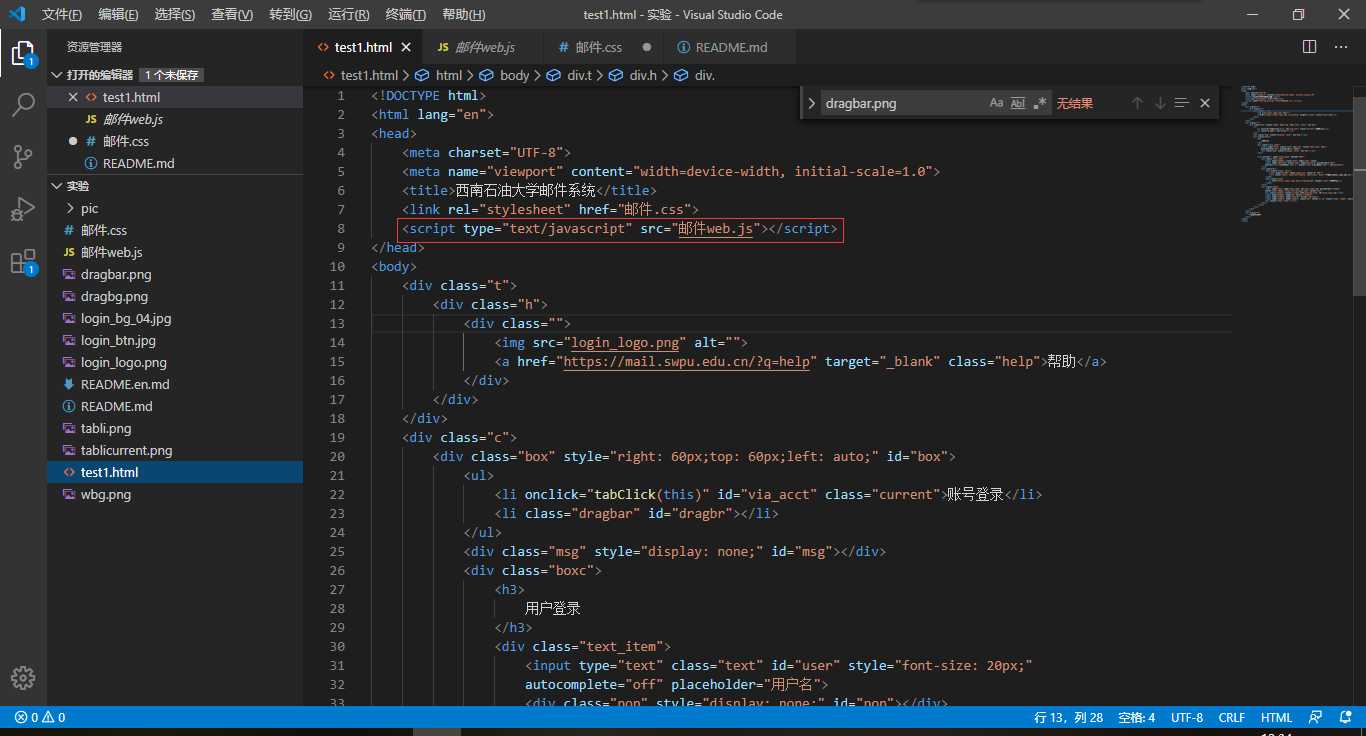Open tabli.png in file explorer
The height and width of the screenshot is (736, 1366).
pos(106,428)
